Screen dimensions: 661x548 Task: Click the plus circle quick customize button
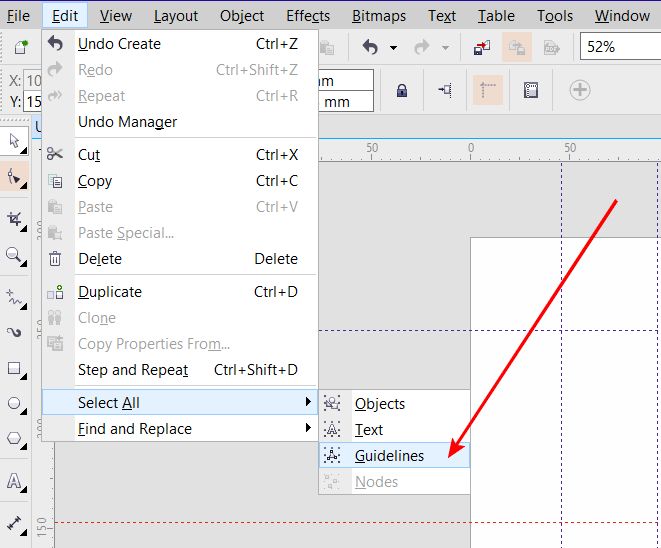pyautogui.click(x=580, y=90)
